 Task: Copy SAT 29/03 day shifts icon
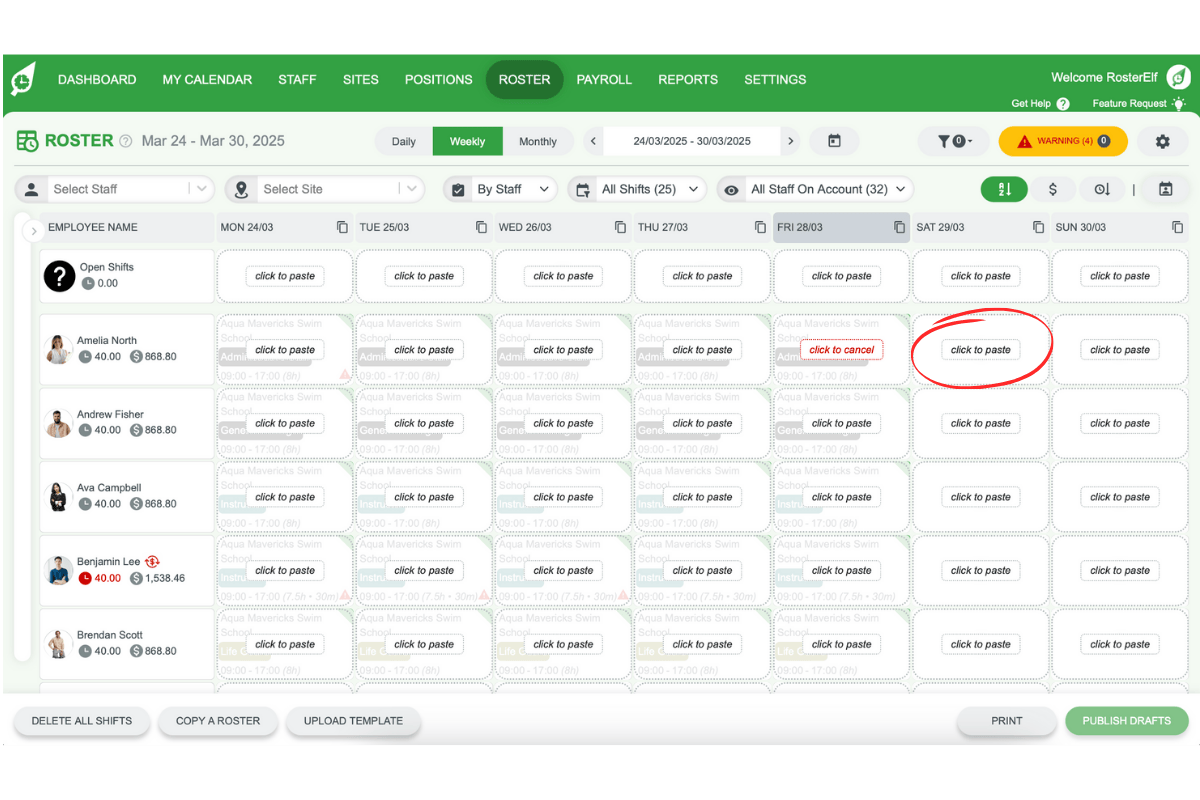(x=1038, y=227)
